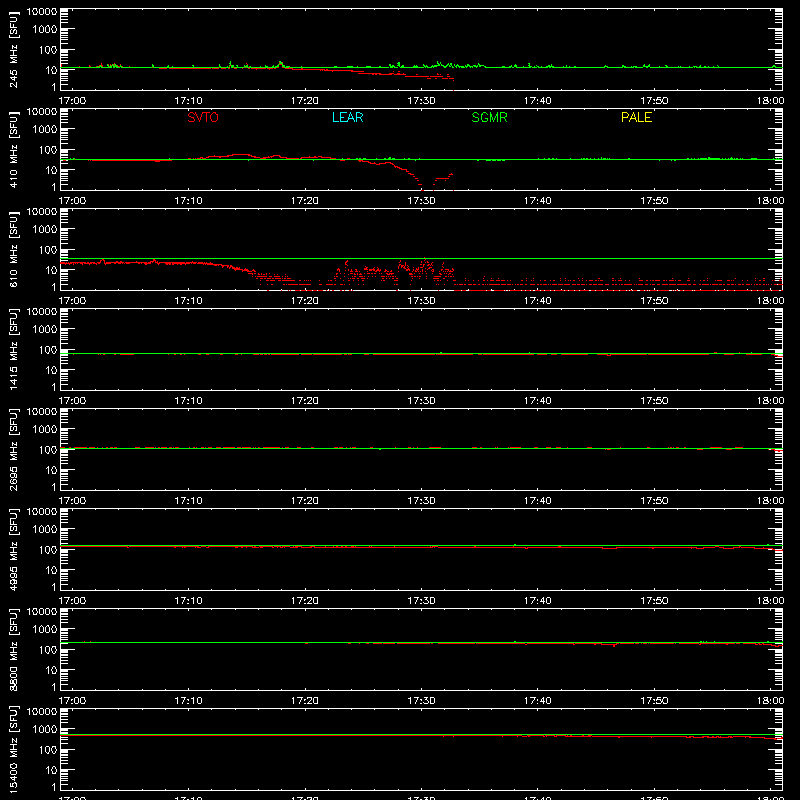Click the 17:40 tick label below 1415 MHz plot
This screenshot has width=800, height=800.
(x=537, y=401)
